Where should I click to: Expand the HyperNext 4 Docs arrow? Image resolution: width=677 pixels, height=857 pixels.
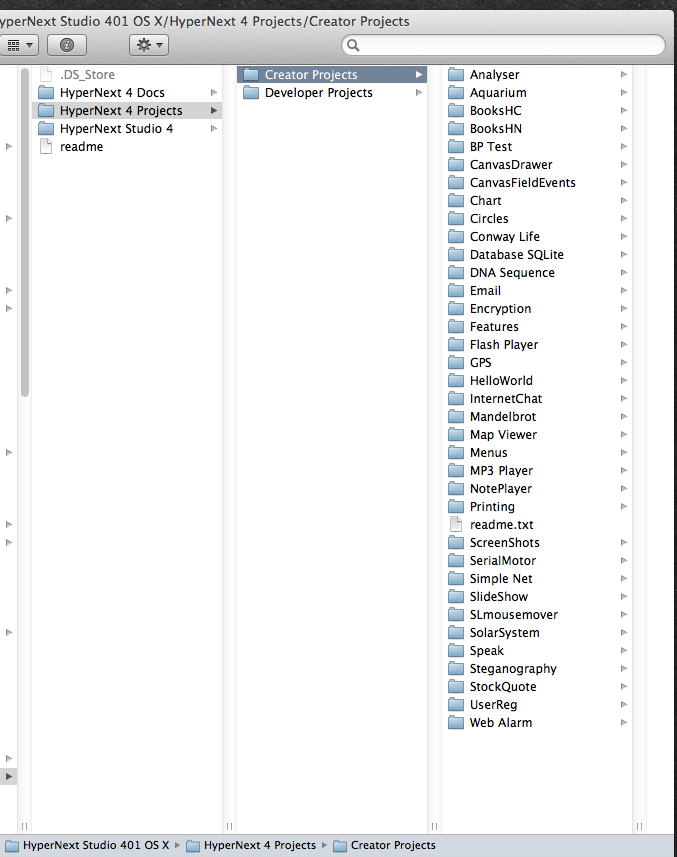[214, 92]
